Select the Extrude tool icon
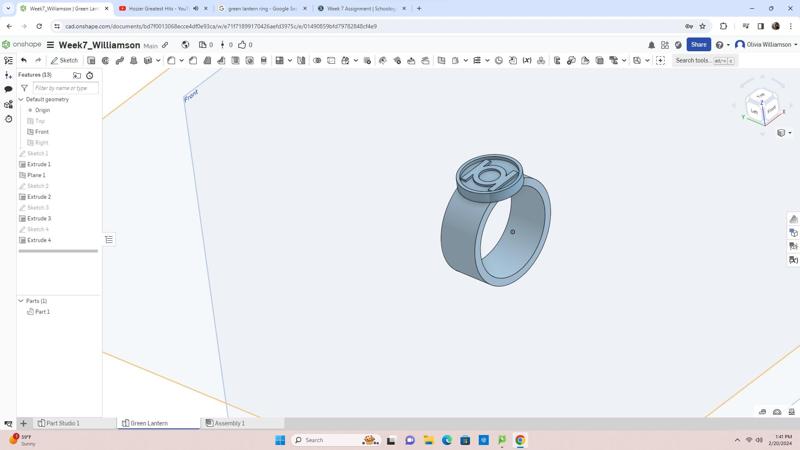This screenshot has height=450, width=800. (91, 60)
